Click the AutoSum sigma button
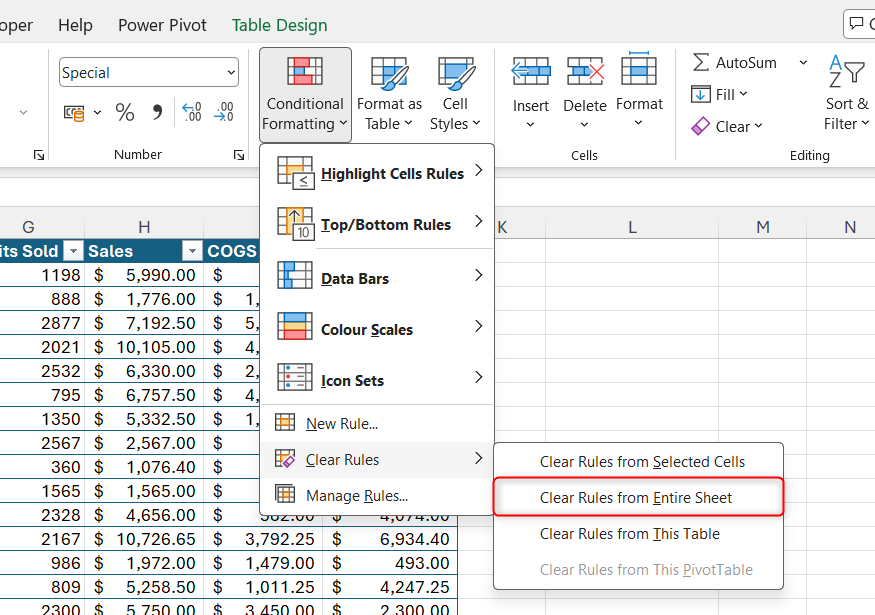This screenshot has height=615, width=875. [x=734, y=63]
